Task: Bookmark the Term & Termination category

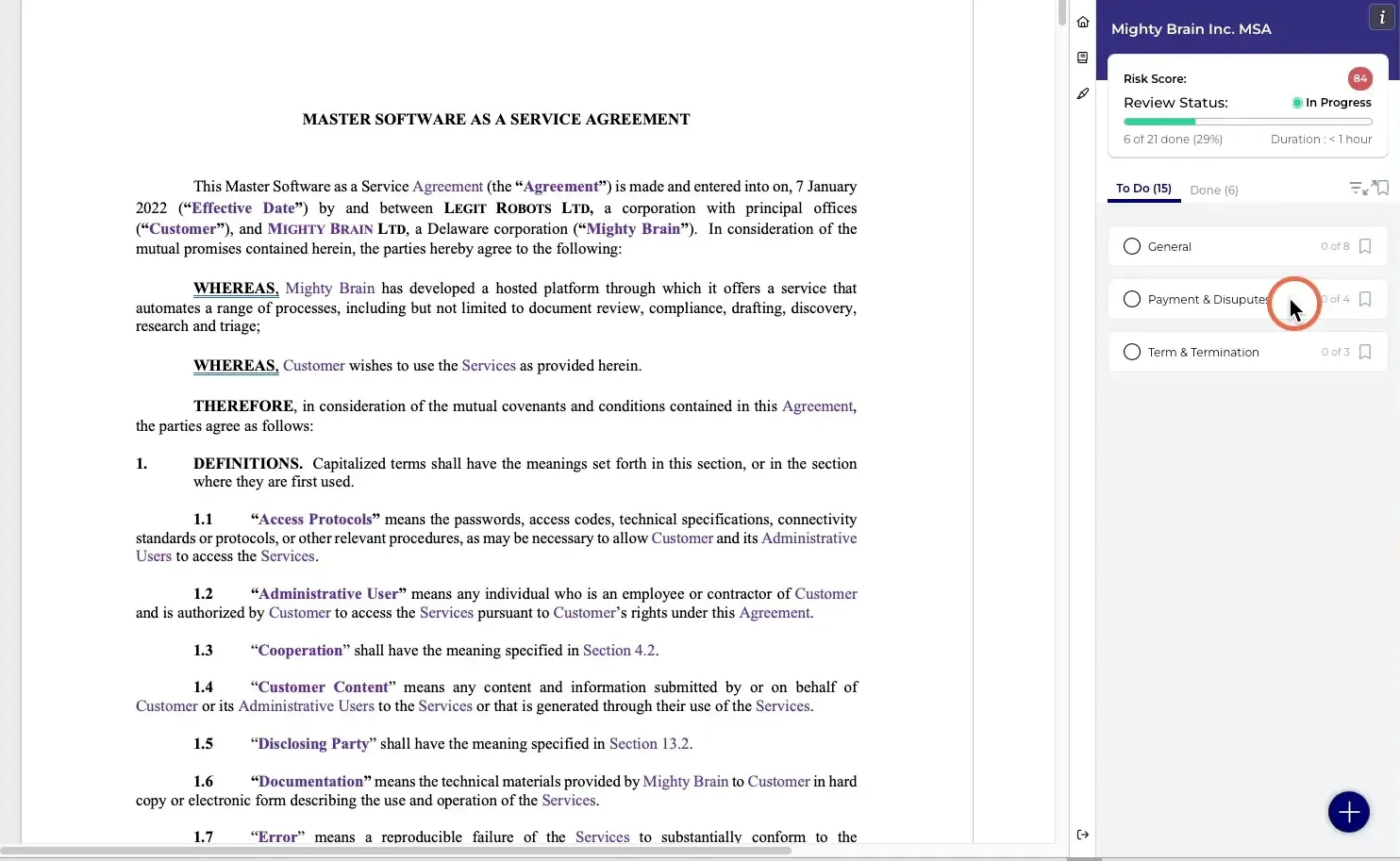Action: tap(1365, 352)
